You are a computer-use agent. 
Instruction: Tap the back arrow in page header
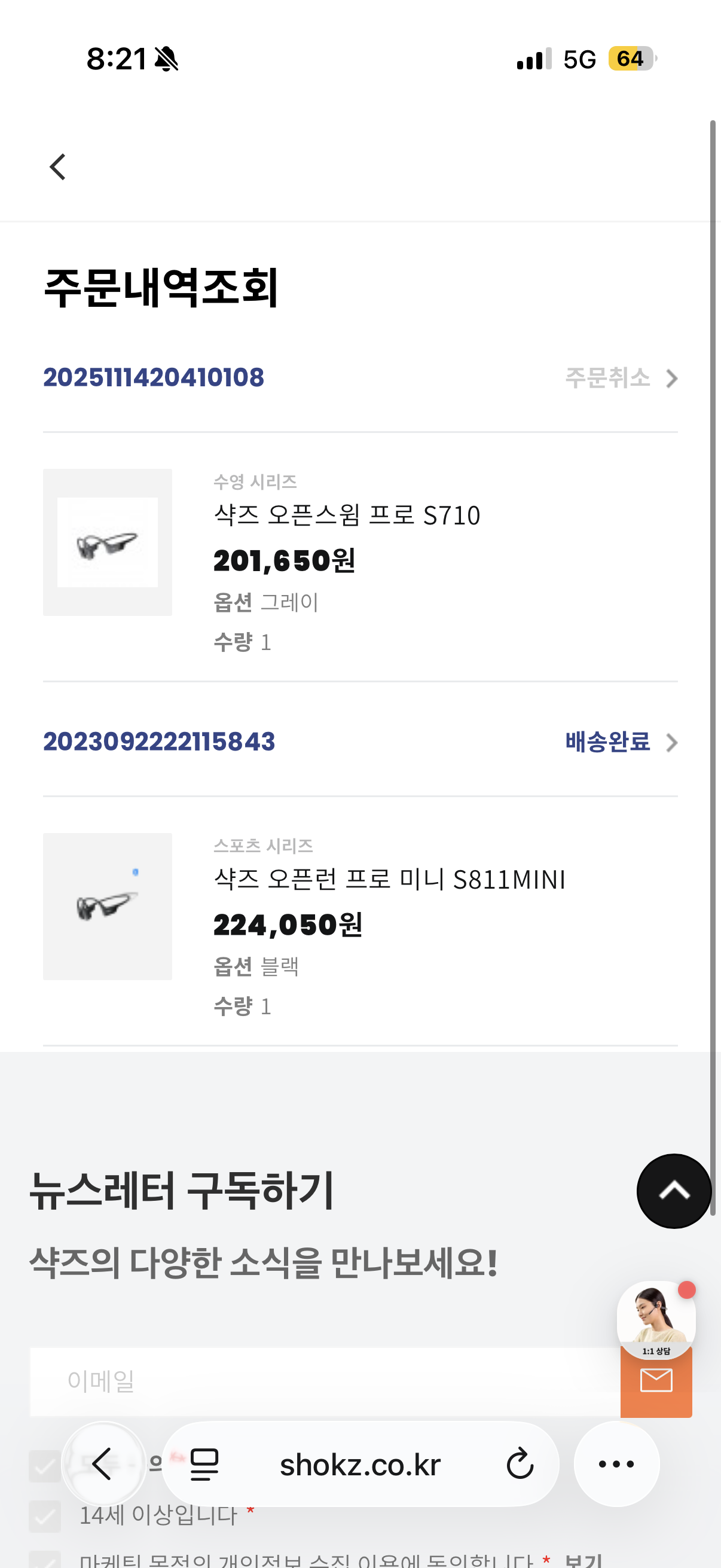tap(58, 167)
